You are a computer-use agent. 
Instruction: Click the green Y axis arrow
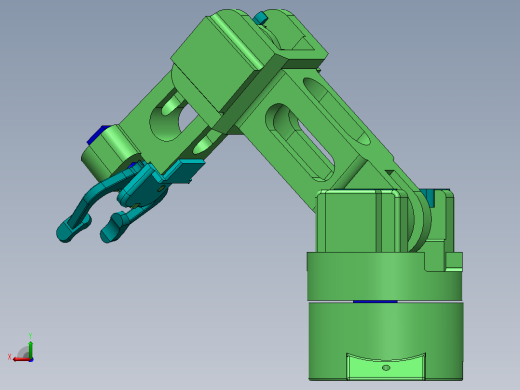(31, 349)
